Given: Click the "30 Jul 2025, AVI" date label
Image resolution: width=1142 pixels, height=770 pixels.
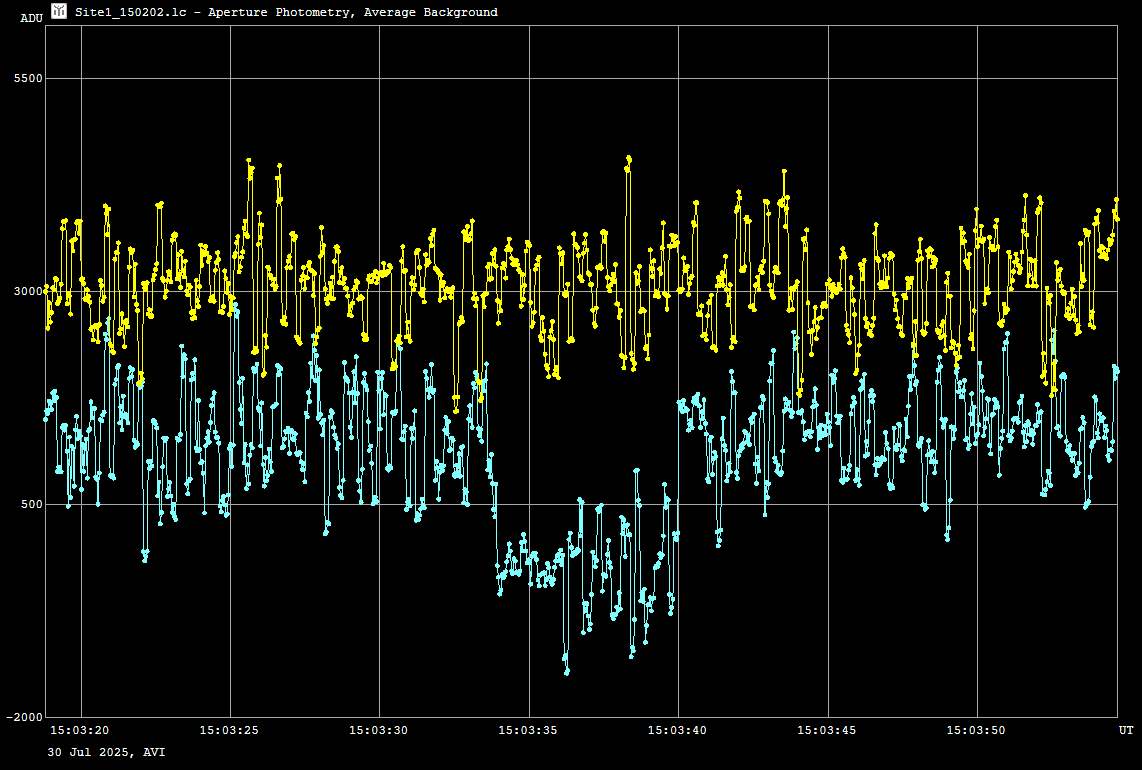Looking at the screenshot, I should pyautogui.click(x=106, y=752).
